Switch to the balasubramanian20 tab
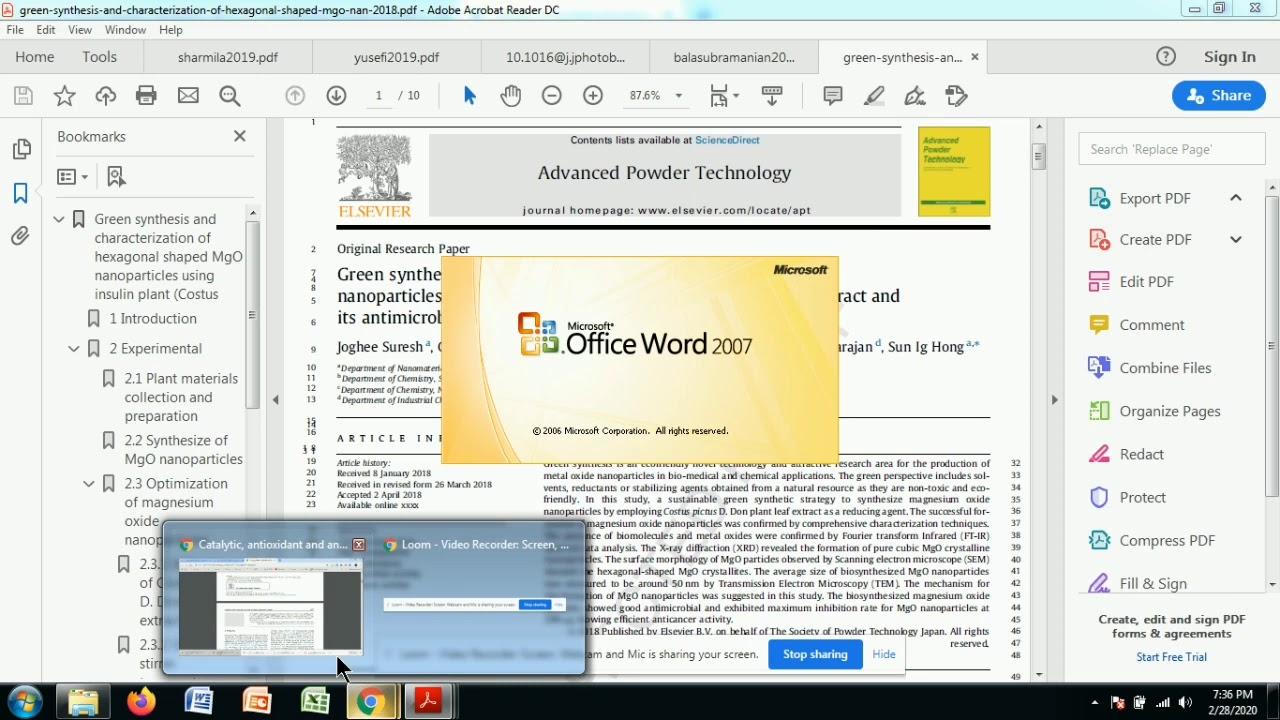The image size is (1280, 720). click(x=734, y=58)
